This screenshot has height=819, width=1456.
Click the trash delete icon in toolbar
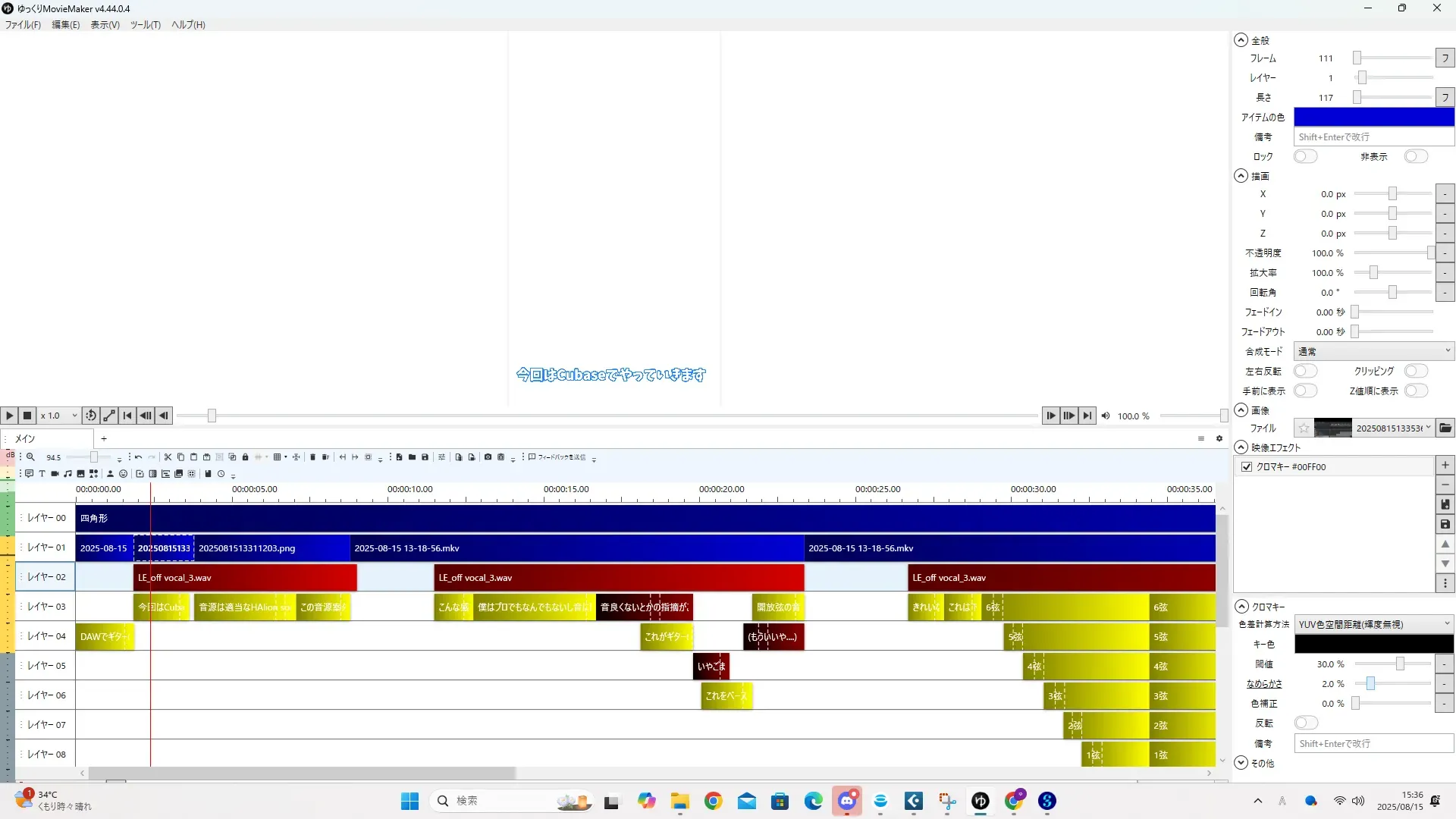tap(312, 457)
